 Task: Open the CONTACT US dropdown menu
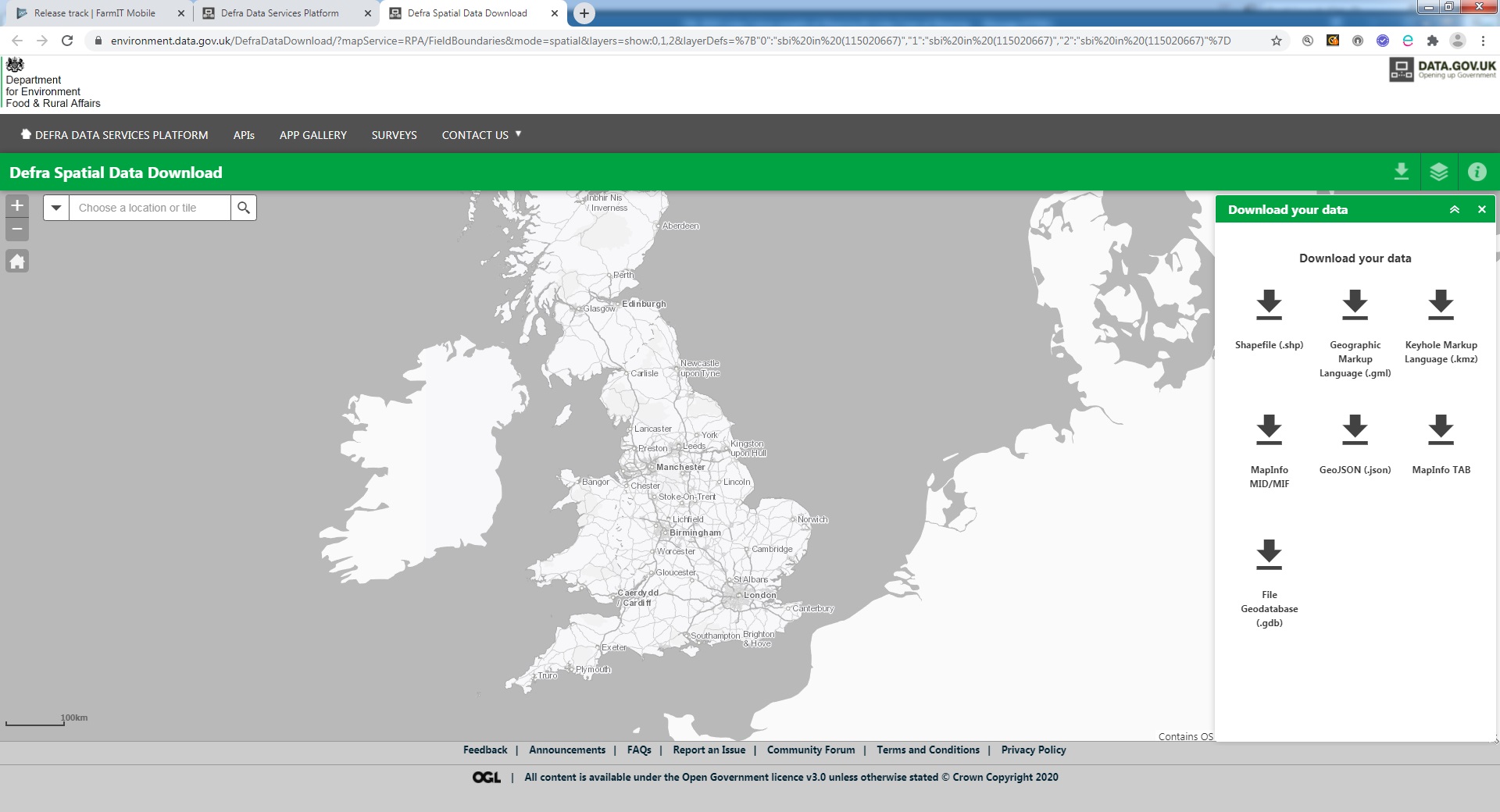[x=481, y=135]
